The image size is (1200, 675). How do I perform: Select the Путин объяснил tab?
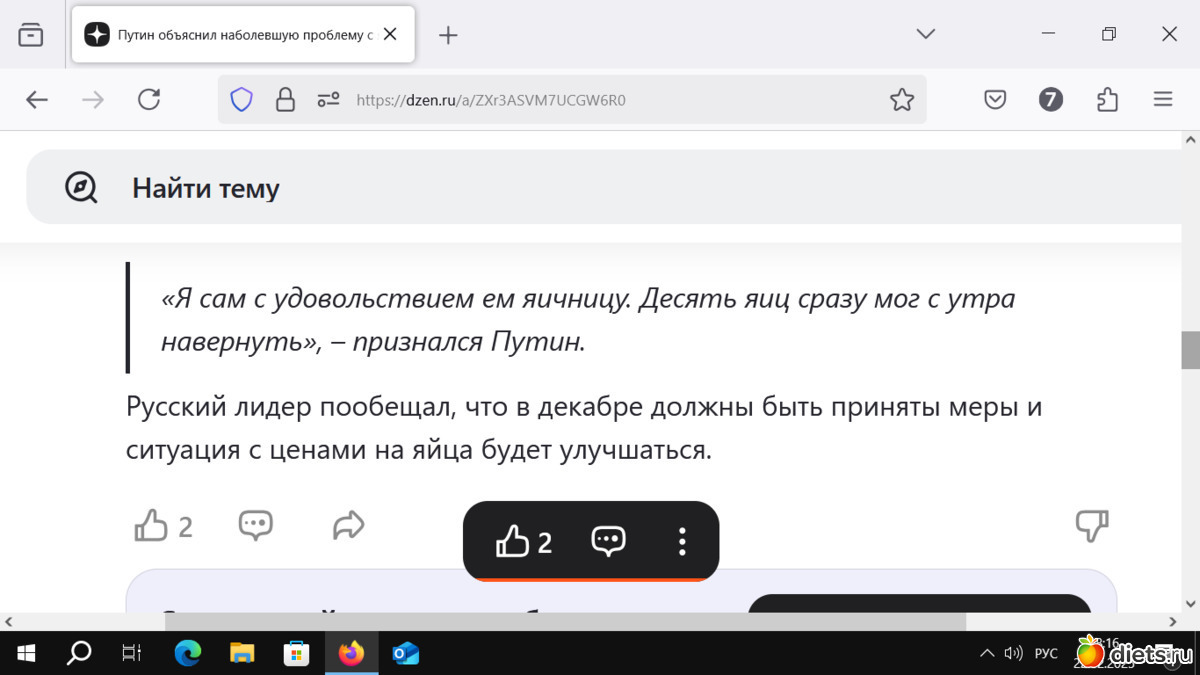point(230,35)
